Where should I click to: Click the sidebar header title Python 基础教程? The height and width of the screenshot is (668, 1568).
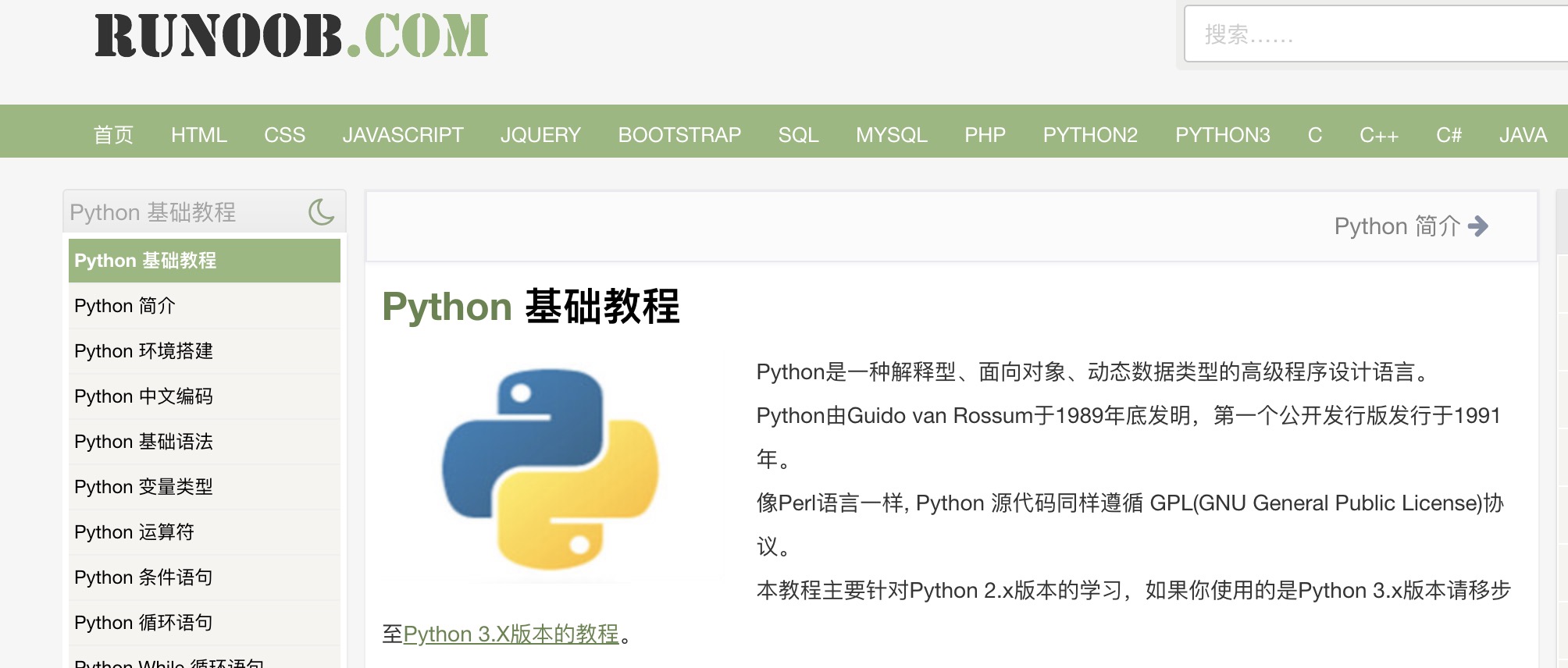[152, 212]
